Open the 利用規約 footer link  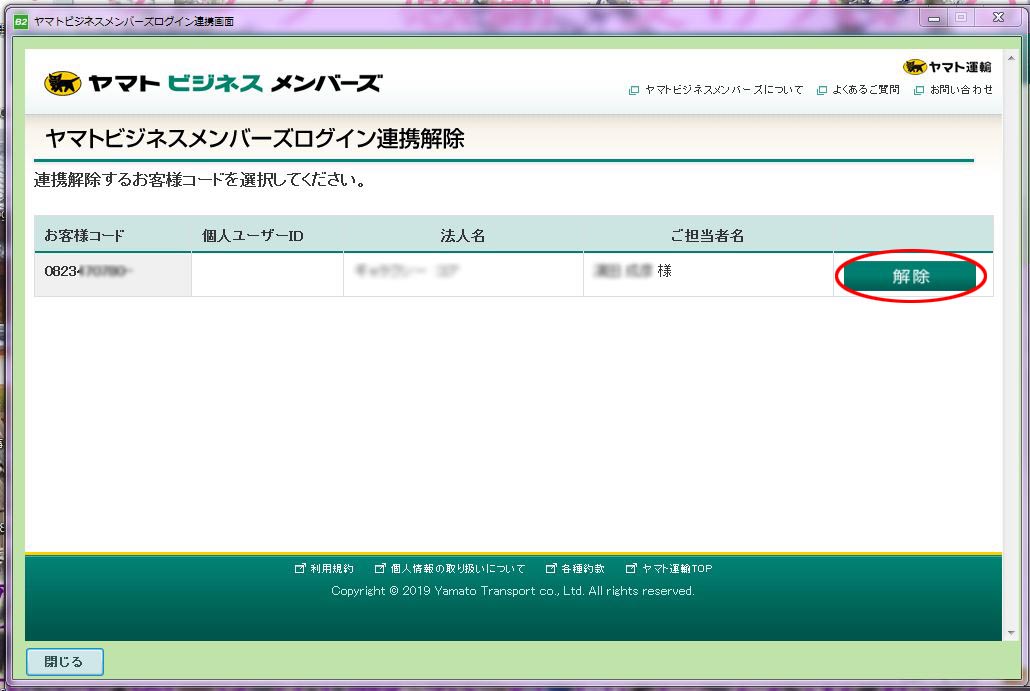click(332, 568)
